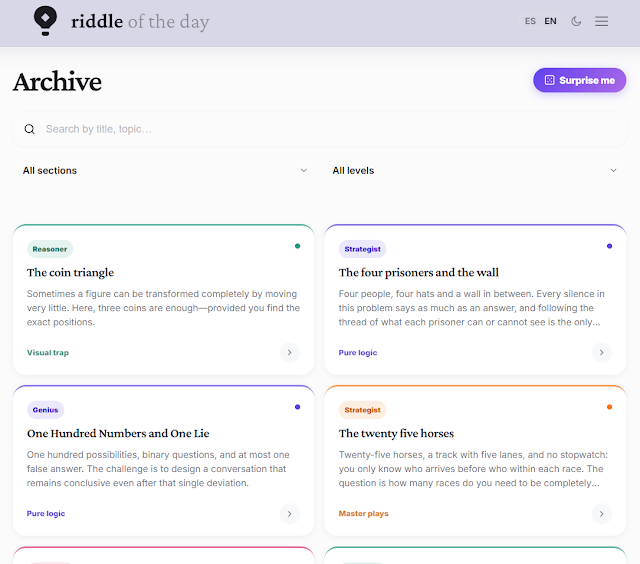Open the hamburger menu
640x564 pixels.
click(601, 21)
